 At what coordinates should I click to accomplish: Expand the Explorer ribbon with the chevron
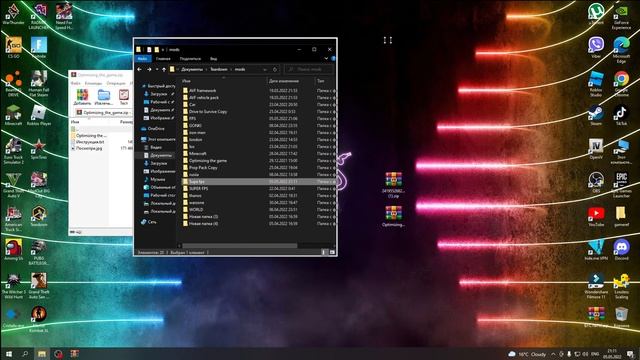[x=326, y=58]
